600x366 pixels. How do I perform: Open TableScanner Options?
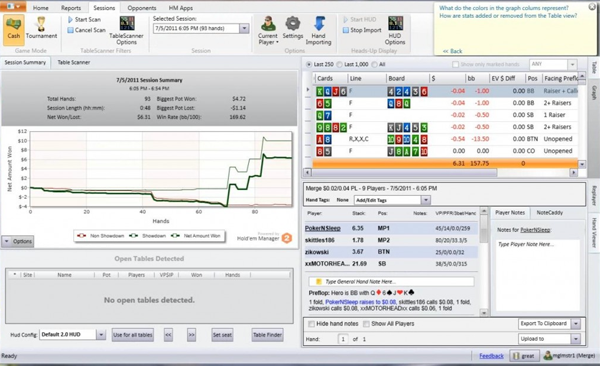(x=126, y=31)
